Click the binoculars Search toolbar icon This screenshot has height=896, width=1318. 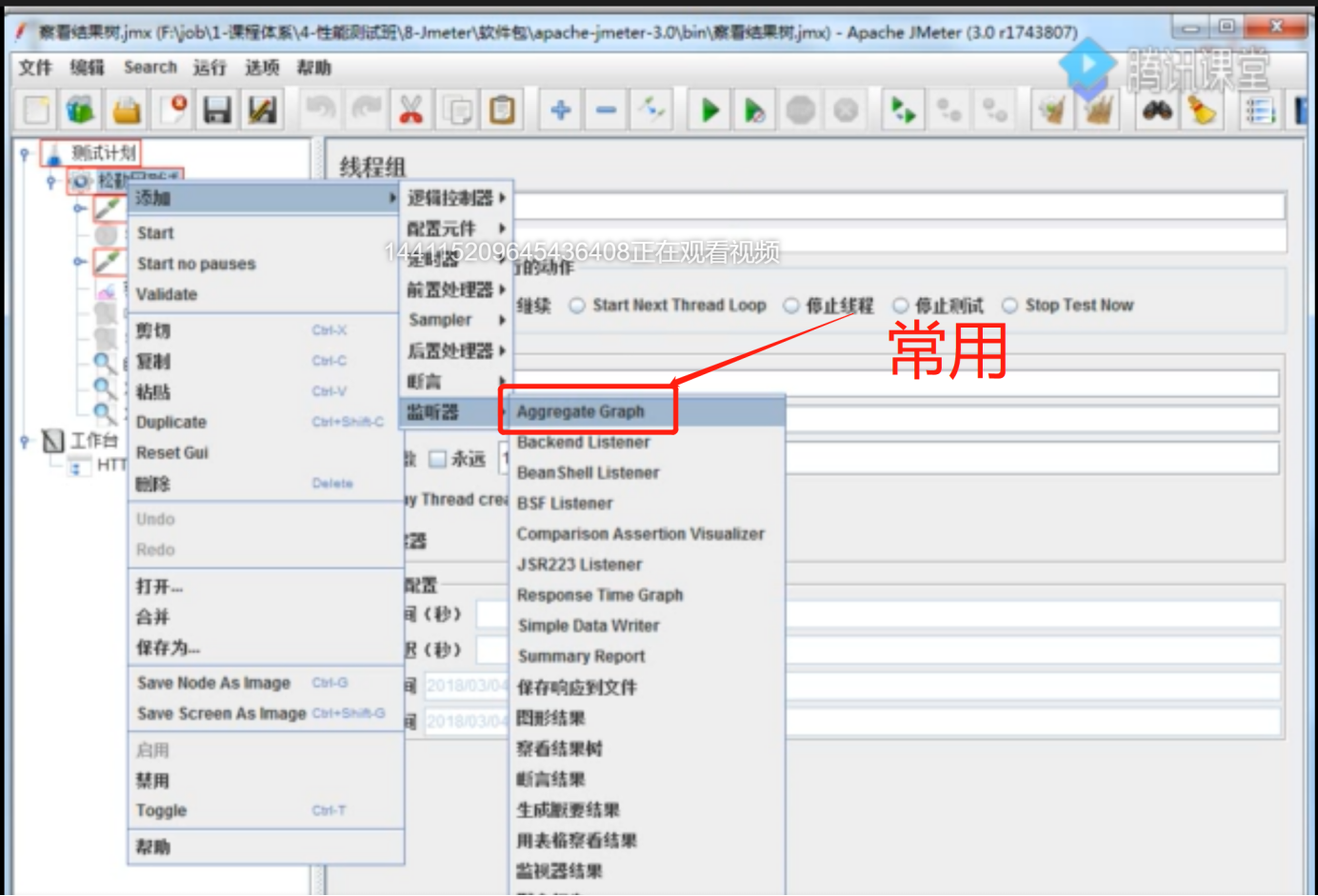pyautogui.click(x=1157, y=110)
